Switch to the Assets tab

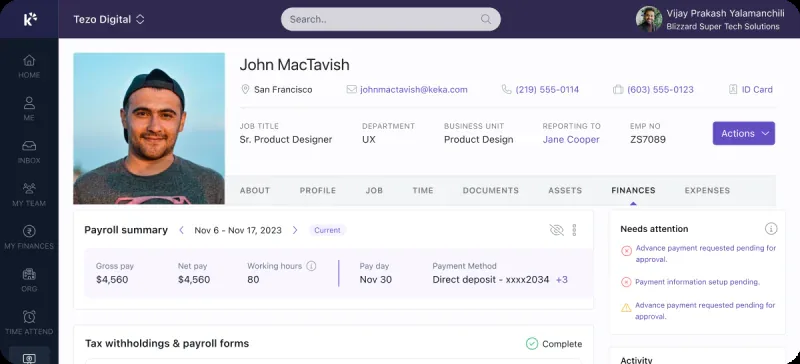point(565,190)
